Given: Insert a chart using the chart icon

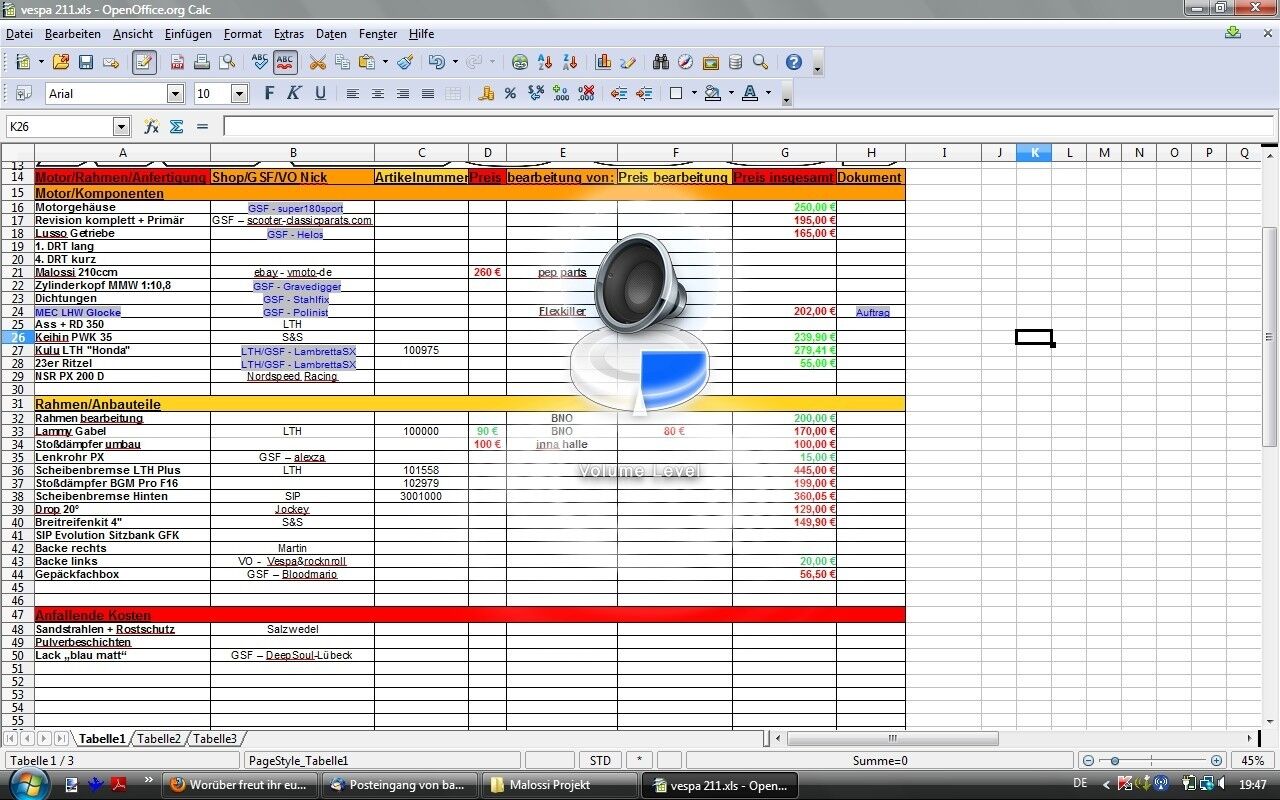Looking at the screenshot, I should [603, 62].
